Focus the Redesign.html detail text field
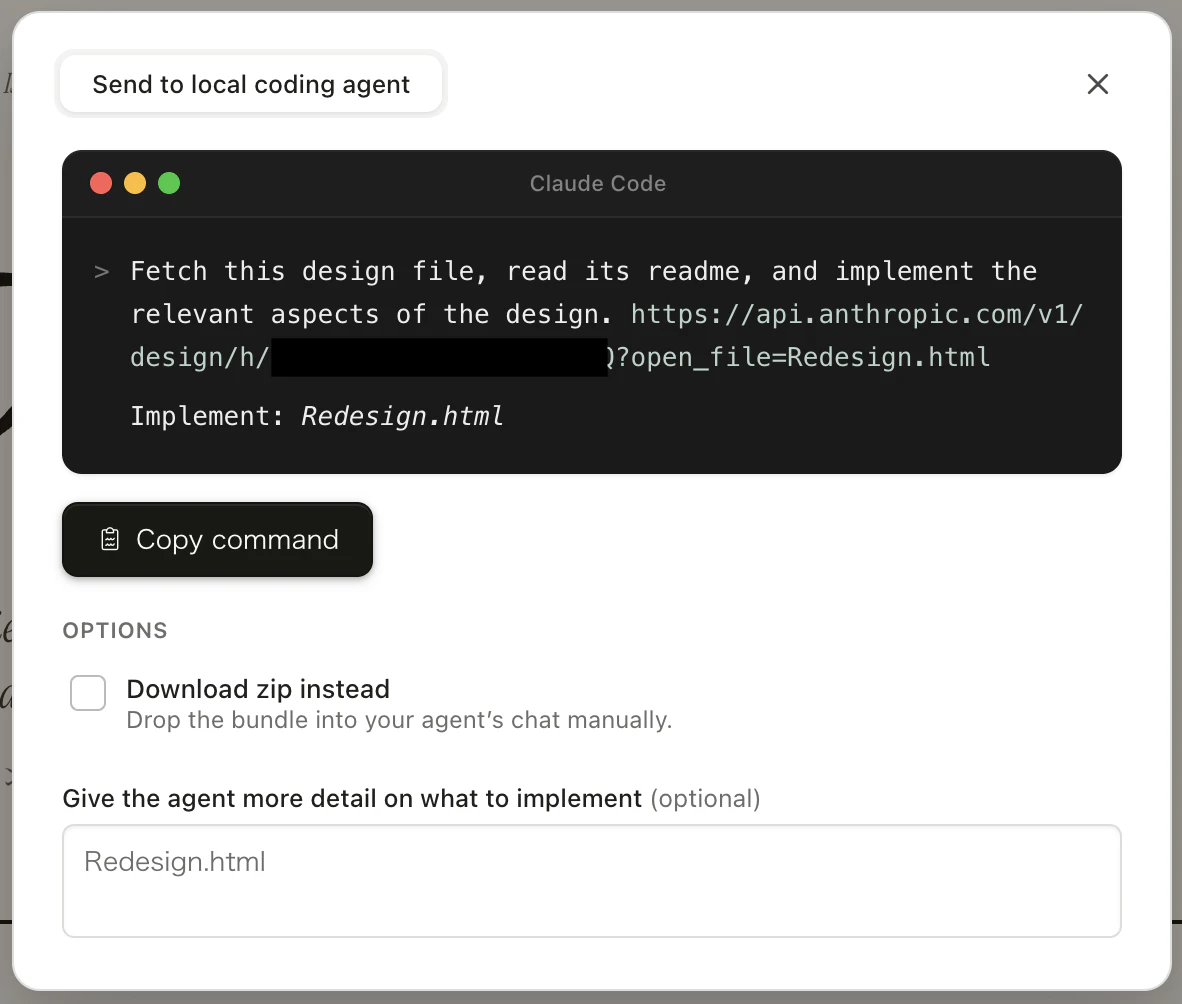The image size is (1182, 1004). click(x=591, y=880)
